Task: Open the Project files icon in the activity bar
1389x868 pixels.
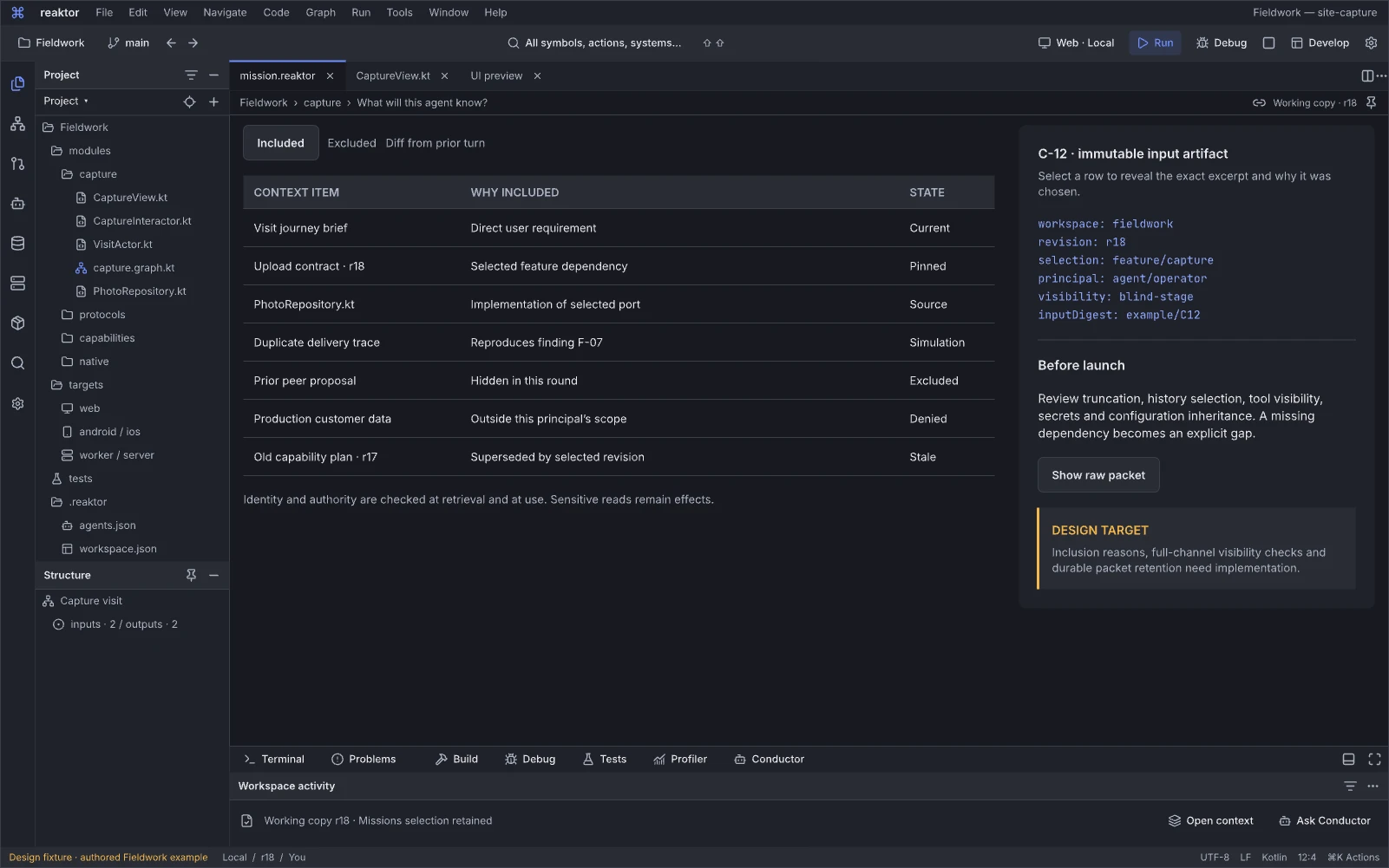Action: (x=17, y=83)
